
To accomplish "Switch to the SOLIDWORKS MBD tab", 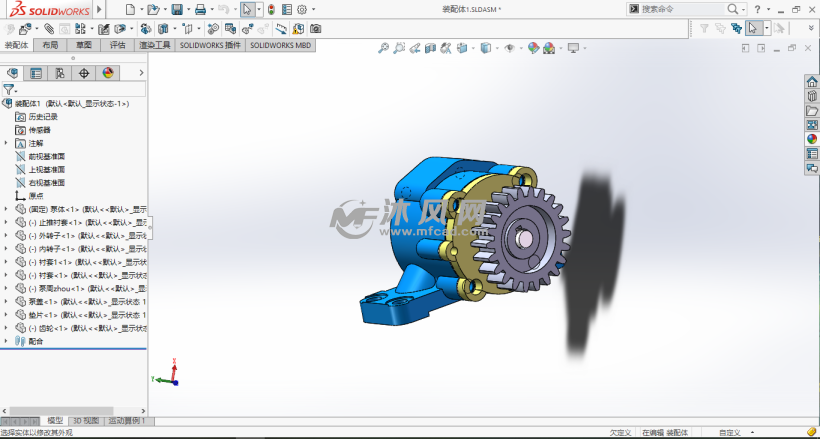I will pos(281,45).
